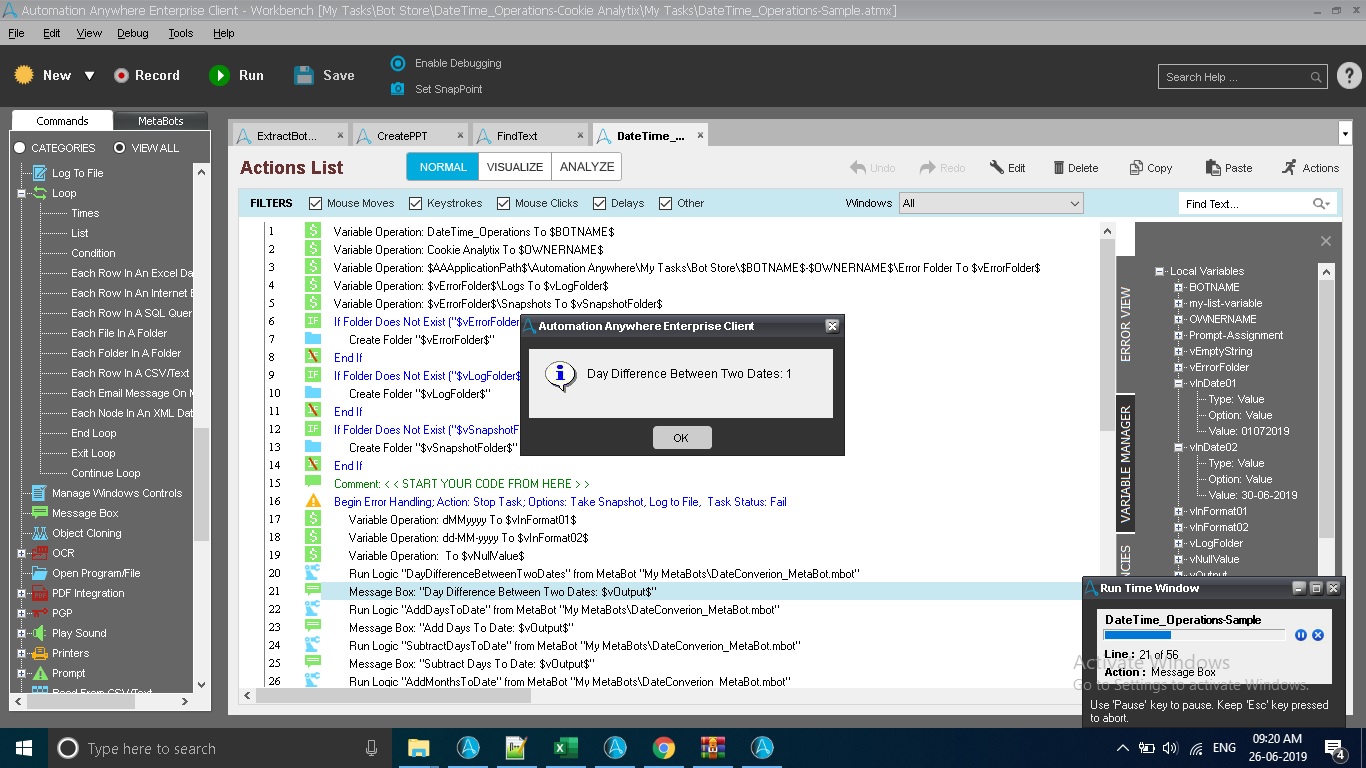Open Excel from the Windows taskbar
1366x768 pixels.
click(x=566, y=748)
